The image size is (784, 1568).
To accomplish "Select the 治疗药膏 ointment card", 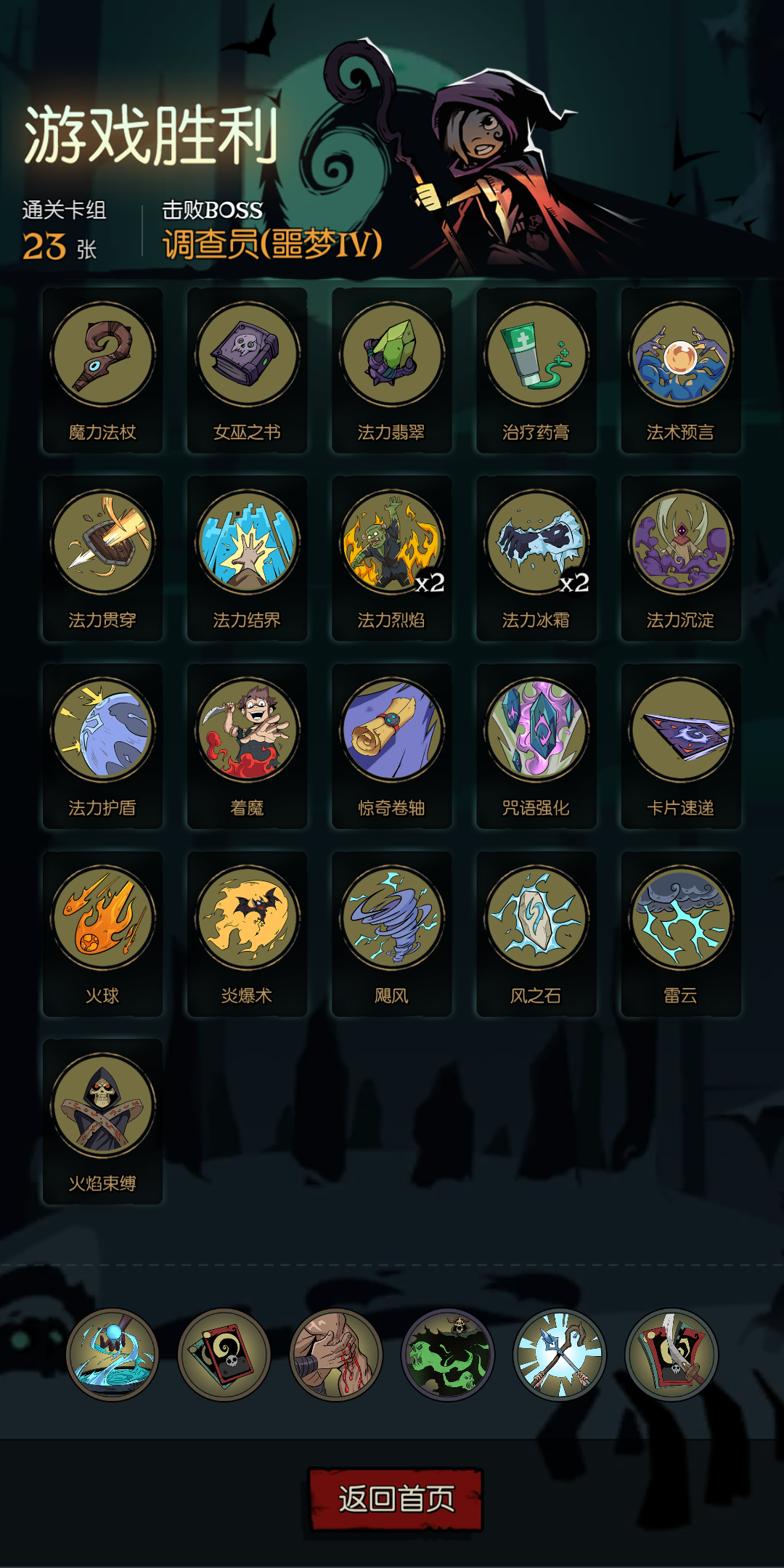I will coord(536,370).
